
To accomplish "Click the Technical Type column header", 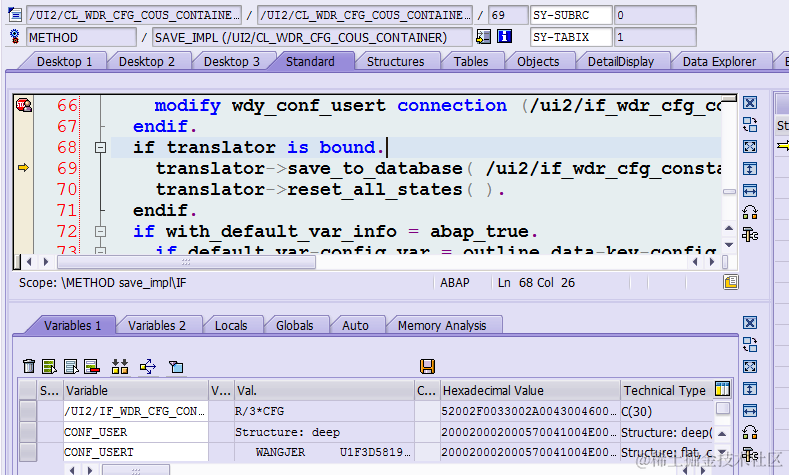I will point(665,390).
